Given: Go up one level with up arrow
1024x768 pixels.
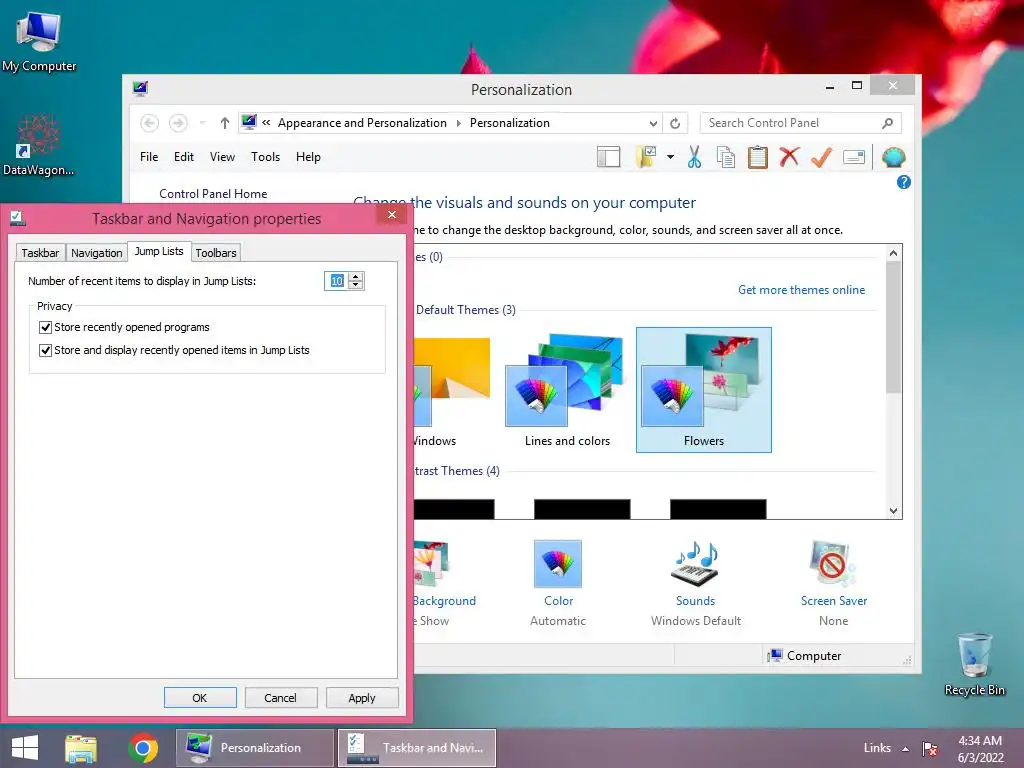Looking at the screenshot, I should [x=225, y=123].
